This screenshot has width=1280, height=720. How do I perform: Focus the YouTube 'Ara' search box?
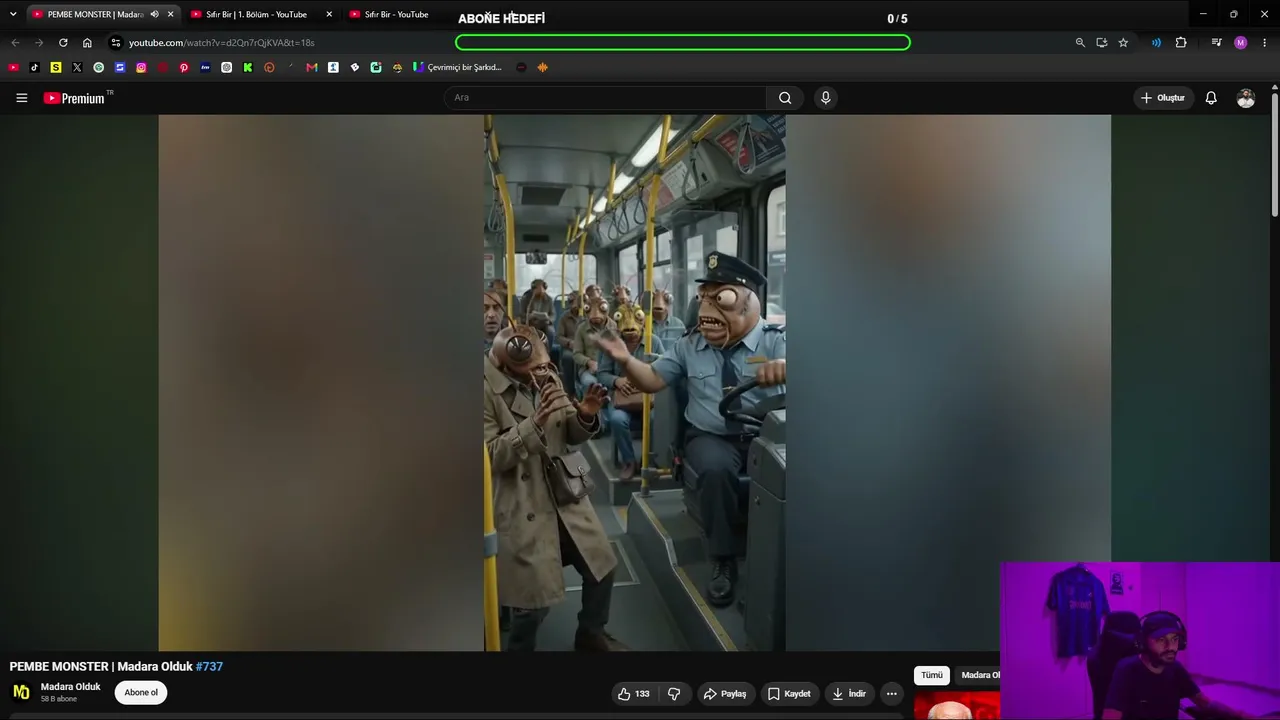click(x=605, y=98)
